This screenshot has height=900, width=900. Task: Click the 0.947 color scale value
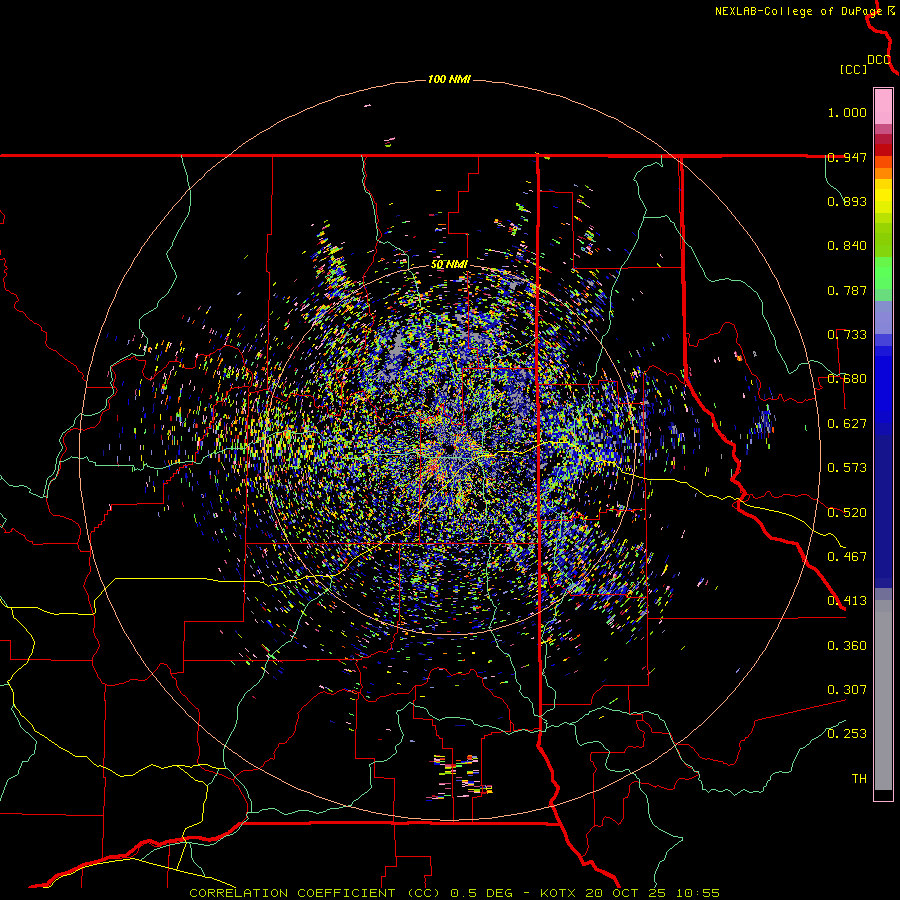click(x=847, y=157)
